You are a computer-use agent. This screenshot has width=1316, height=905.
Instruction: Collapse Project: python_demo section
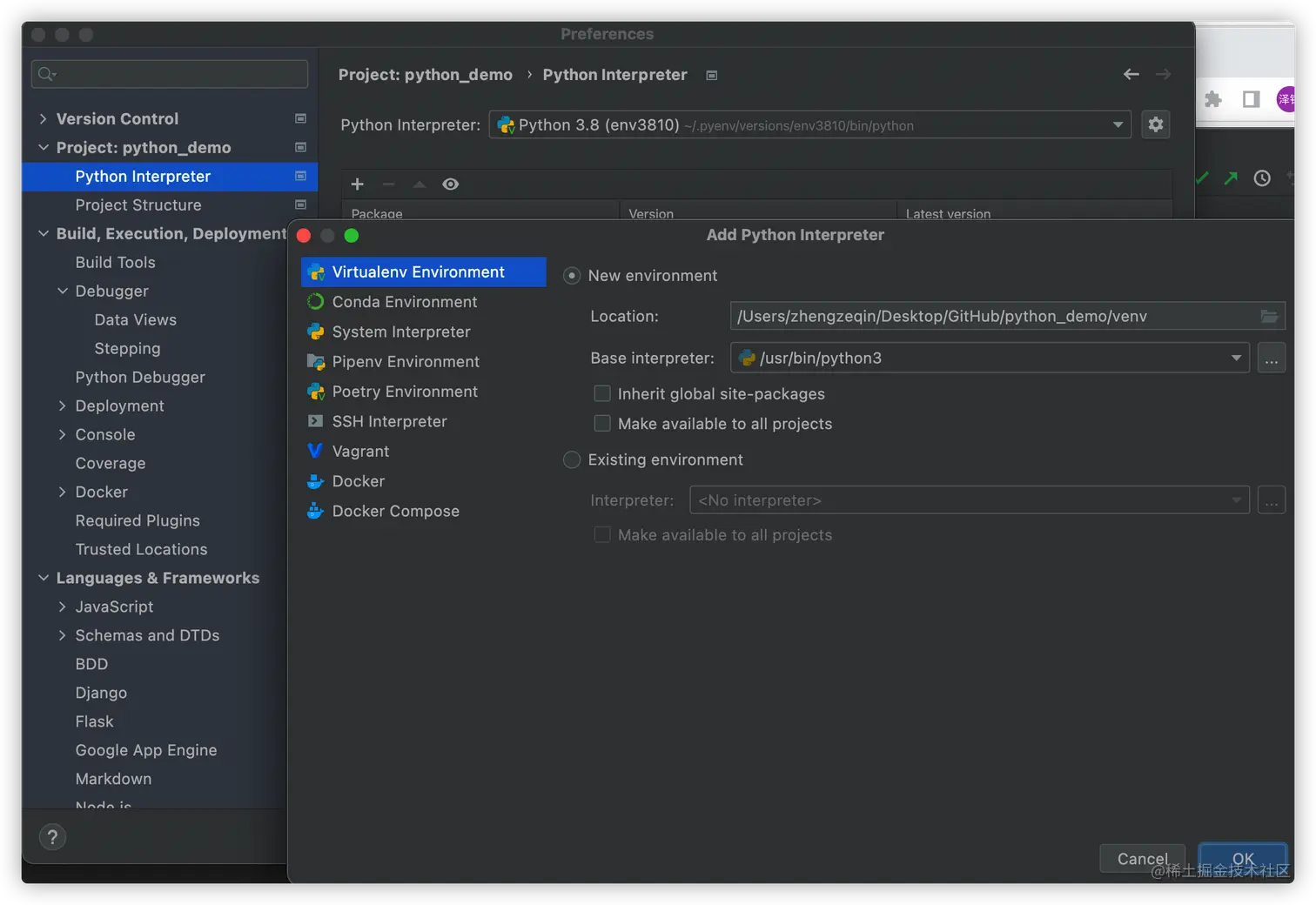[43, 147]
